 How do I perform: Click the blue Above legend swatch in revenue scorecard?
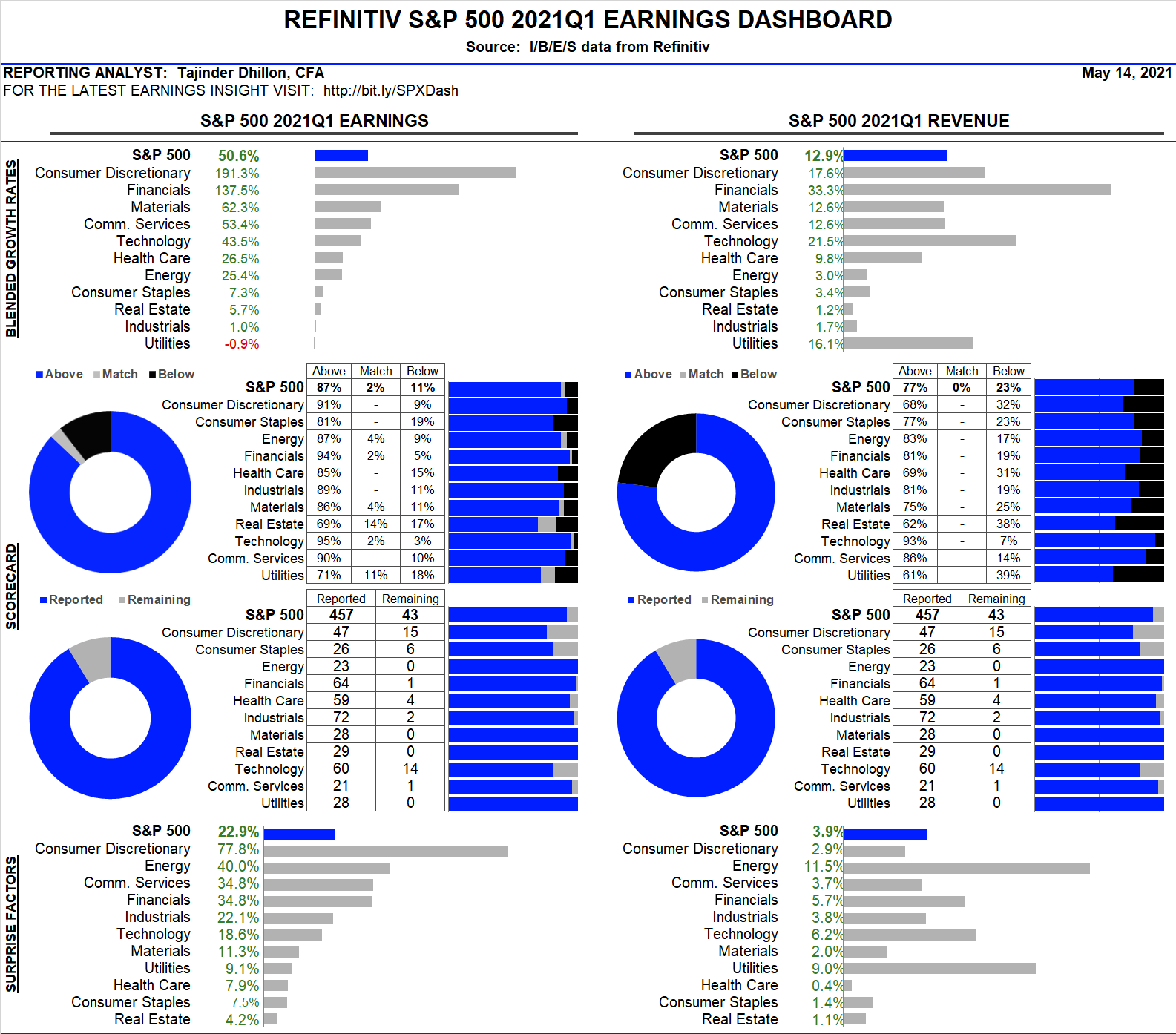tap(628, 375)
